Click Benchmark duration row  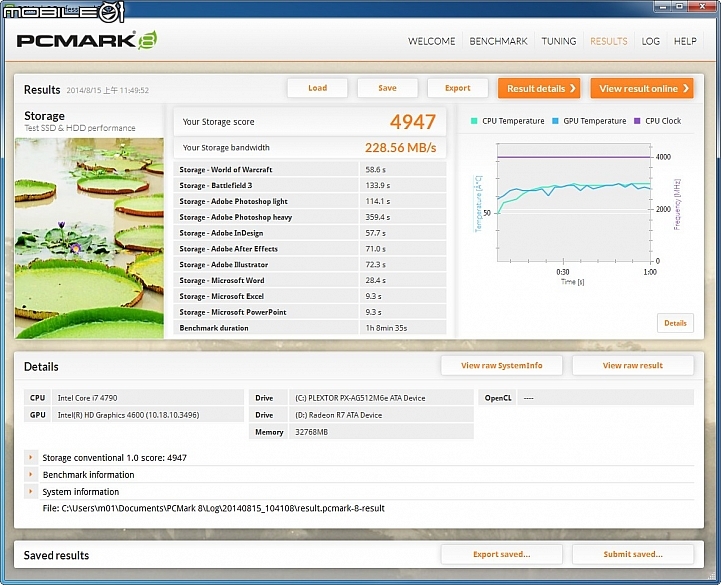pos(309,328)
